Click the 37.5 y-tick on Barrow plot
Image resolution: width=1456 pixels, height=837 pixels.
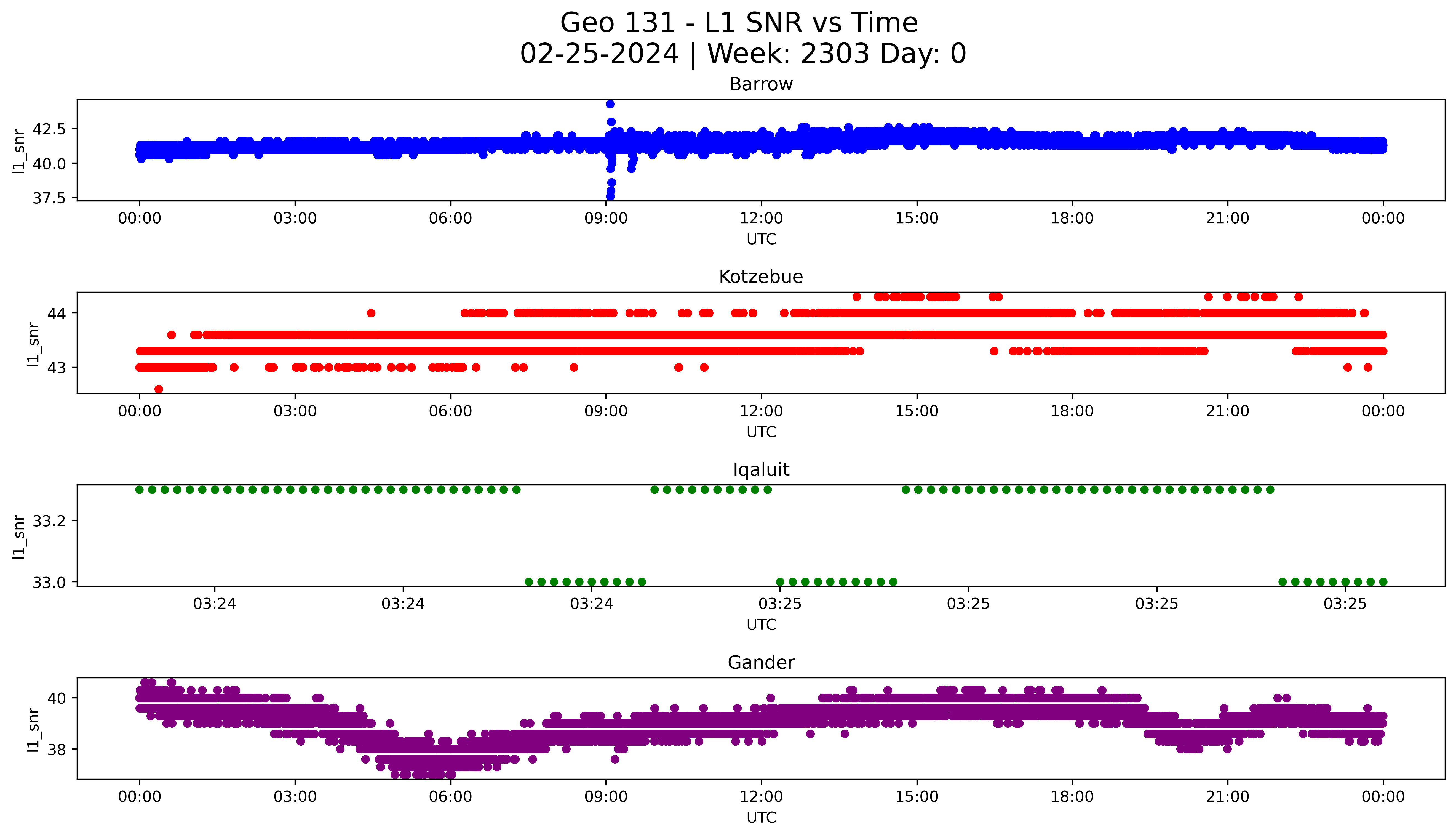coord(49,198)
